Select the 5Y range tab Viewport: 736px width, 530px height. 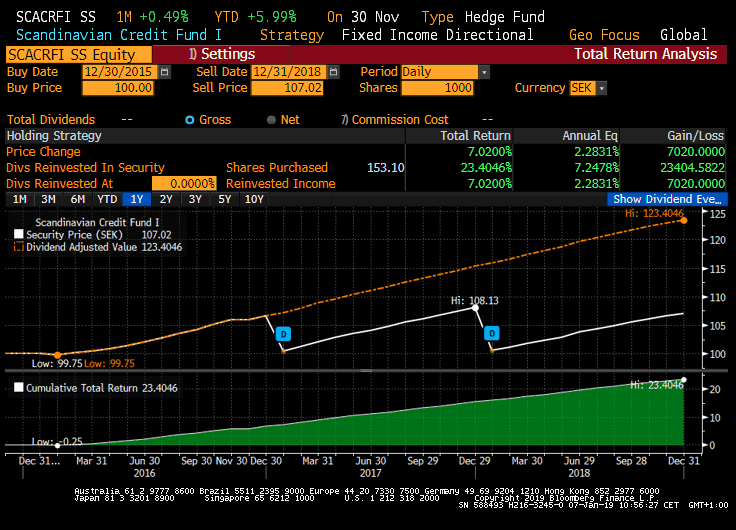click(x=224, y=199)
